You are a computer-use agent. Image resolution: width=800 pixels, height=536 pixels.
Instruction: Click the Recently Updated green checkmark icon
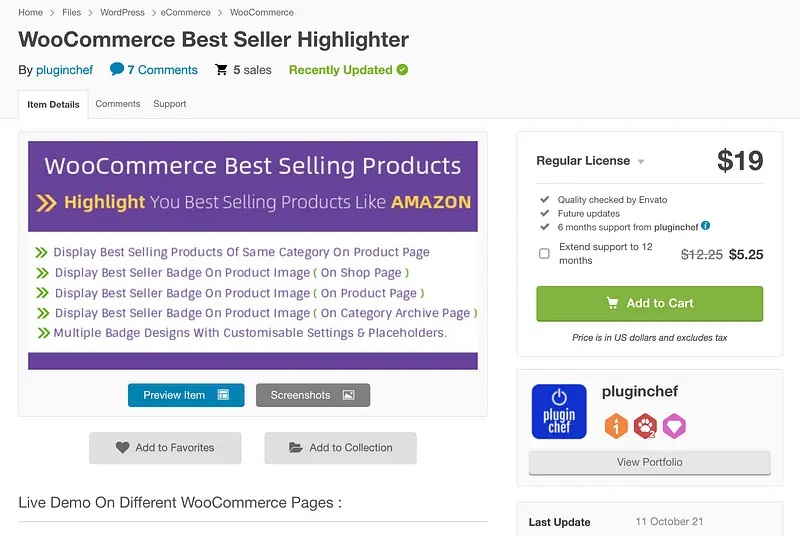click(x=402, y=70)
